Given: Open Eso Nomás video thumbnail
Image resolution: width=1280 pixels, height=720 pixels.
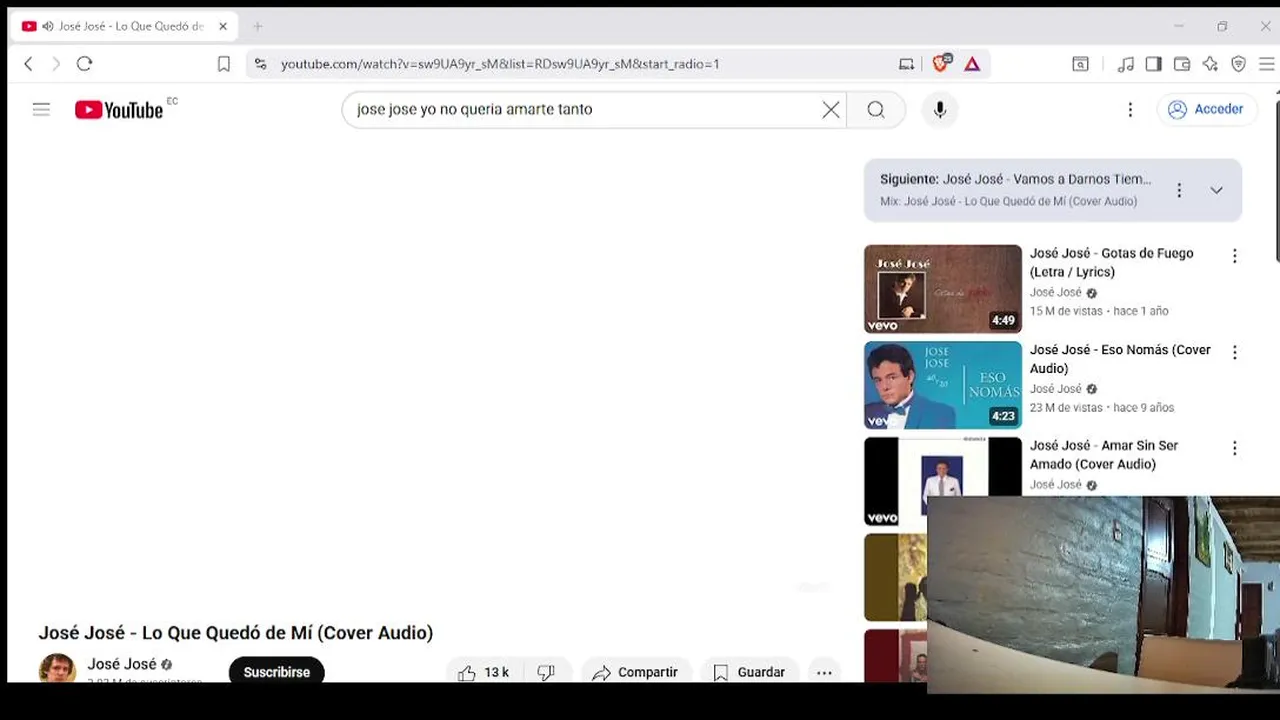Looking at the screenshot, I should pos(943,385).
